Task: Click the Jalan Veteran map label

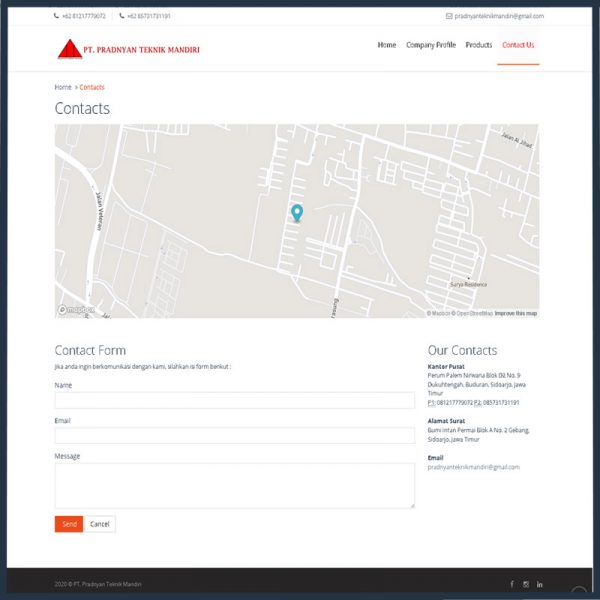Action: point(99,211)
